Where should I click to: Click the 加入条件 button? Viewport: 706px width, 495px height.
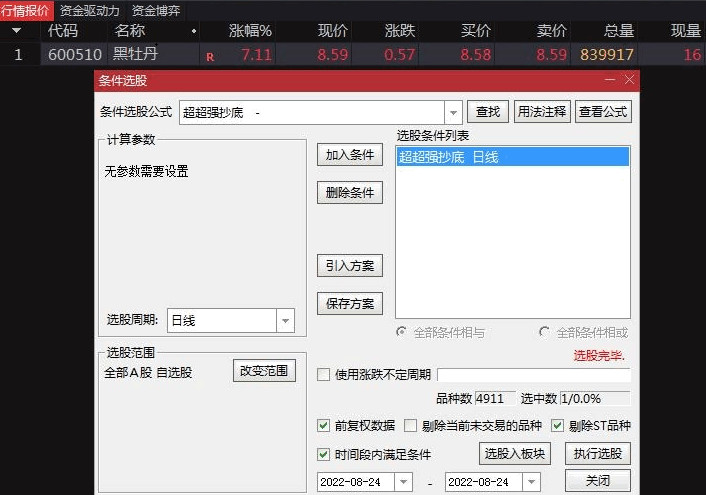[x=350, y=154]
